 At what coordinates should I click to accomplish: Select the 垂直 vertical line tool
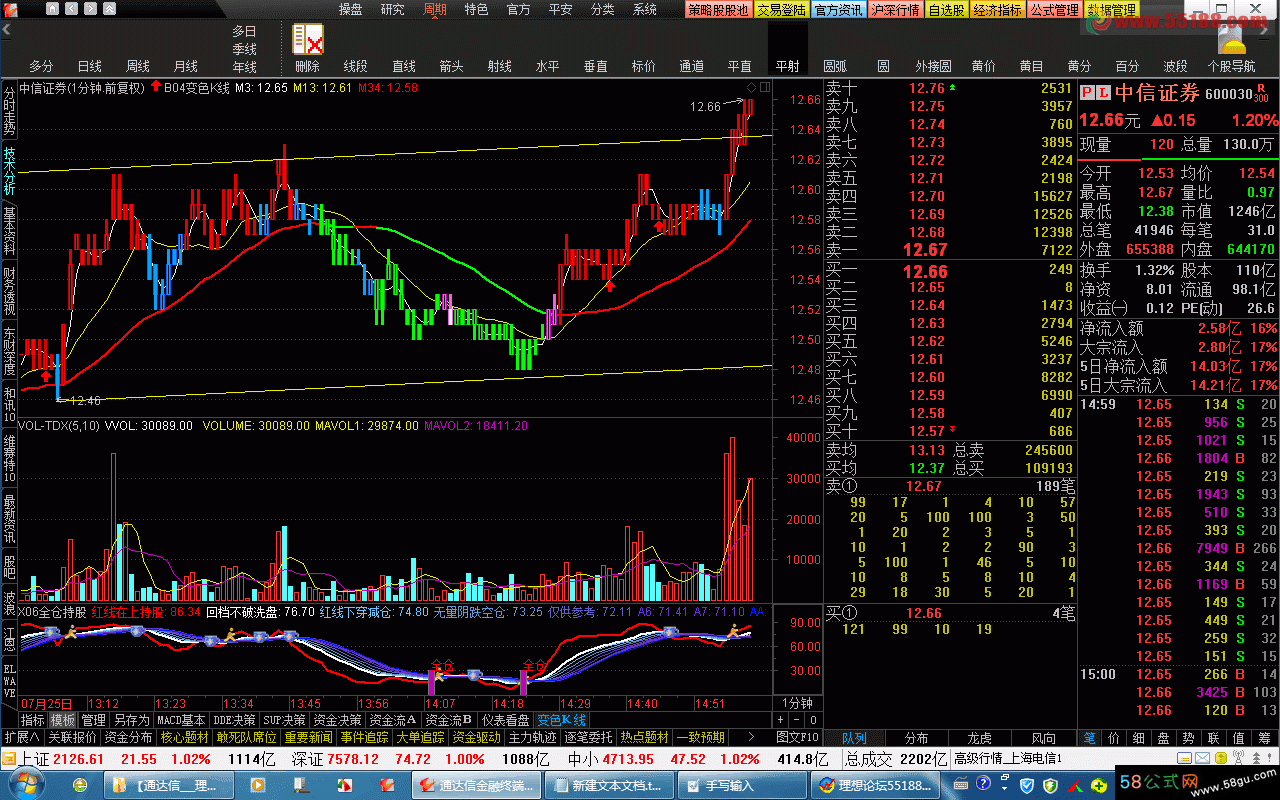pos(595,66)
